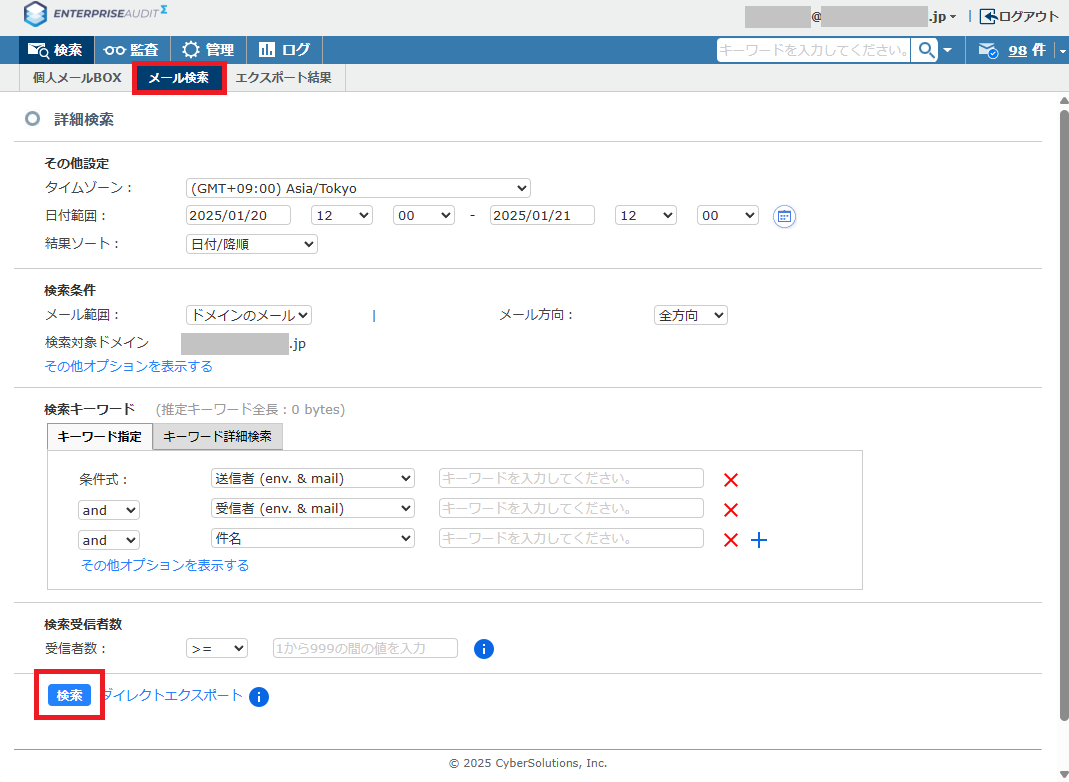Viewport: 1069px width, 782px height.
Task: Click the blue 検索 button
Action: (x=70, y=695)
